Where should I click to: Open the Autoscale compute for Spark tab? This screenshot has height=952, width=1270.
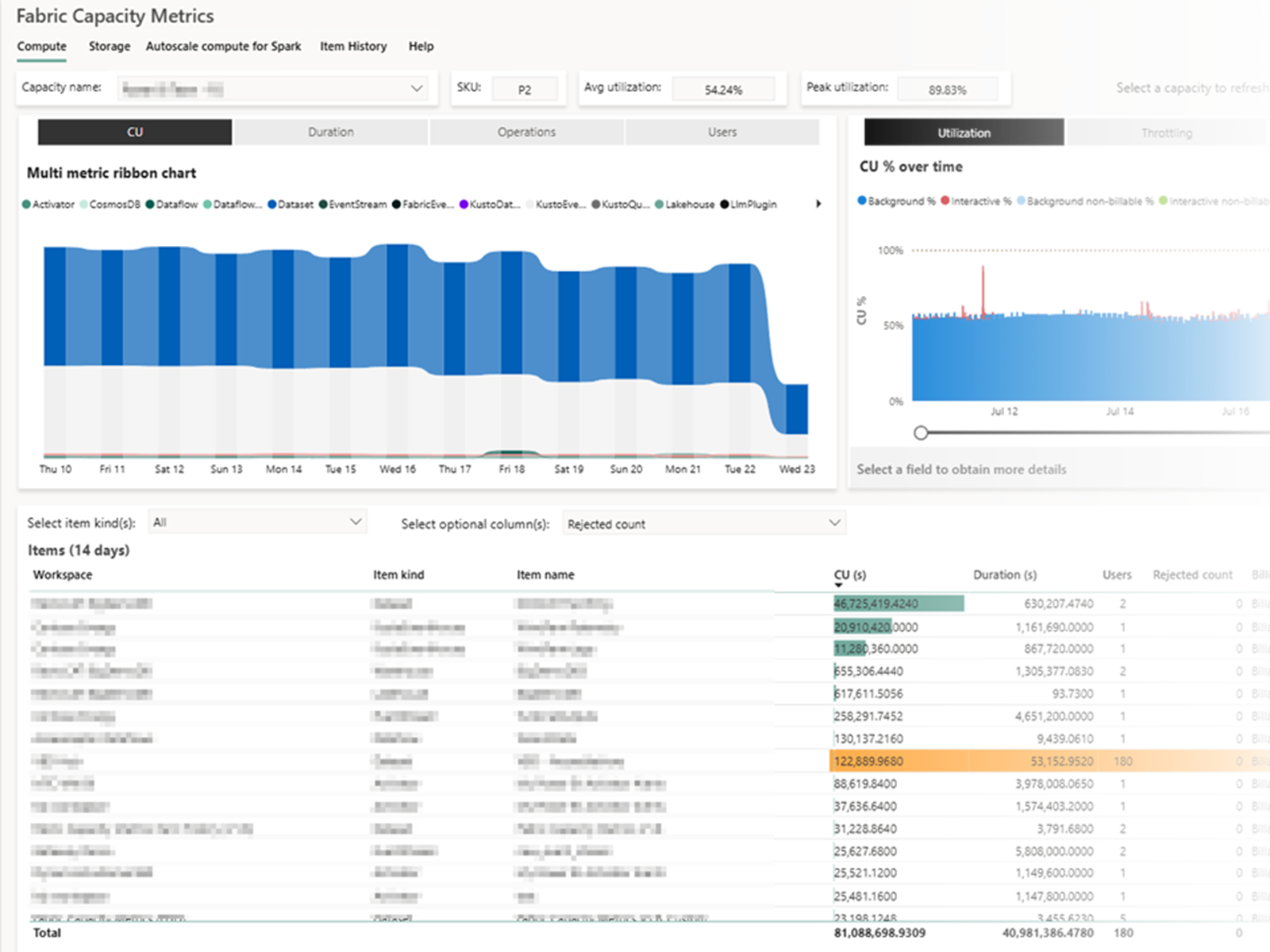click(223, 46)
